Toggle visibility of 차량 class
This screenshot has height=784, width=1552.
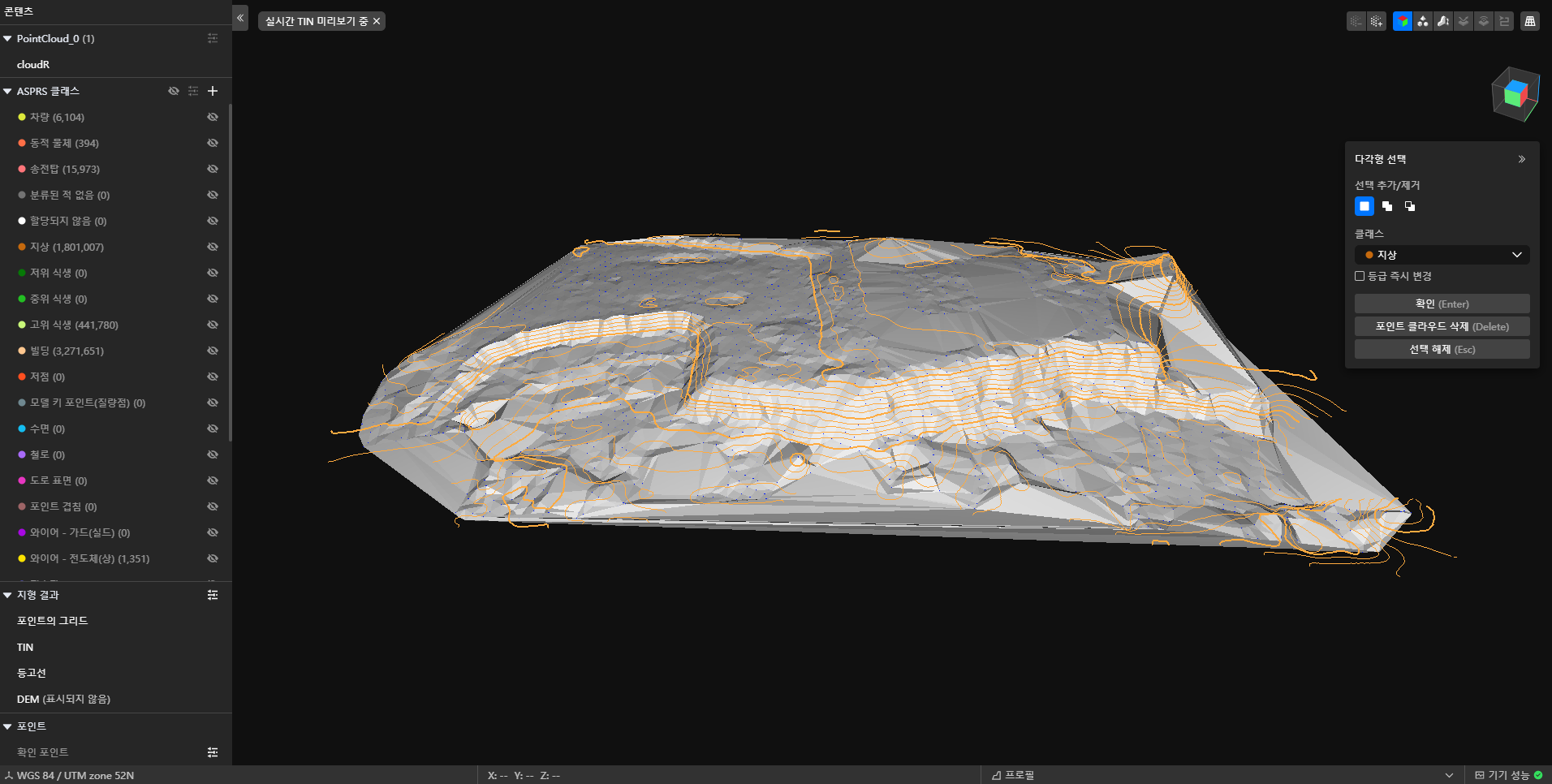[213, 117]
